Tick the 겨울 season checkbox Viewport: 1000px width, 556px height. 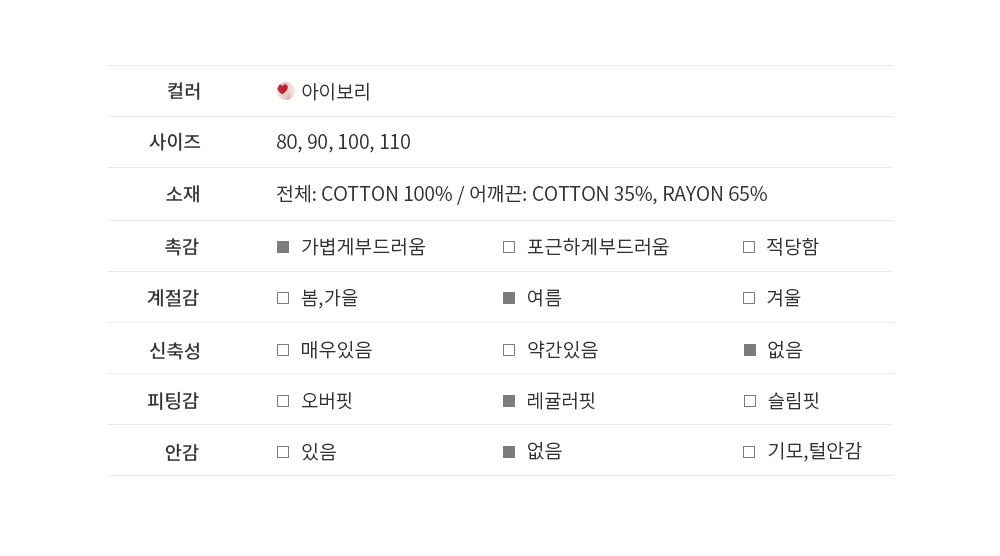[x=749, y=298]
